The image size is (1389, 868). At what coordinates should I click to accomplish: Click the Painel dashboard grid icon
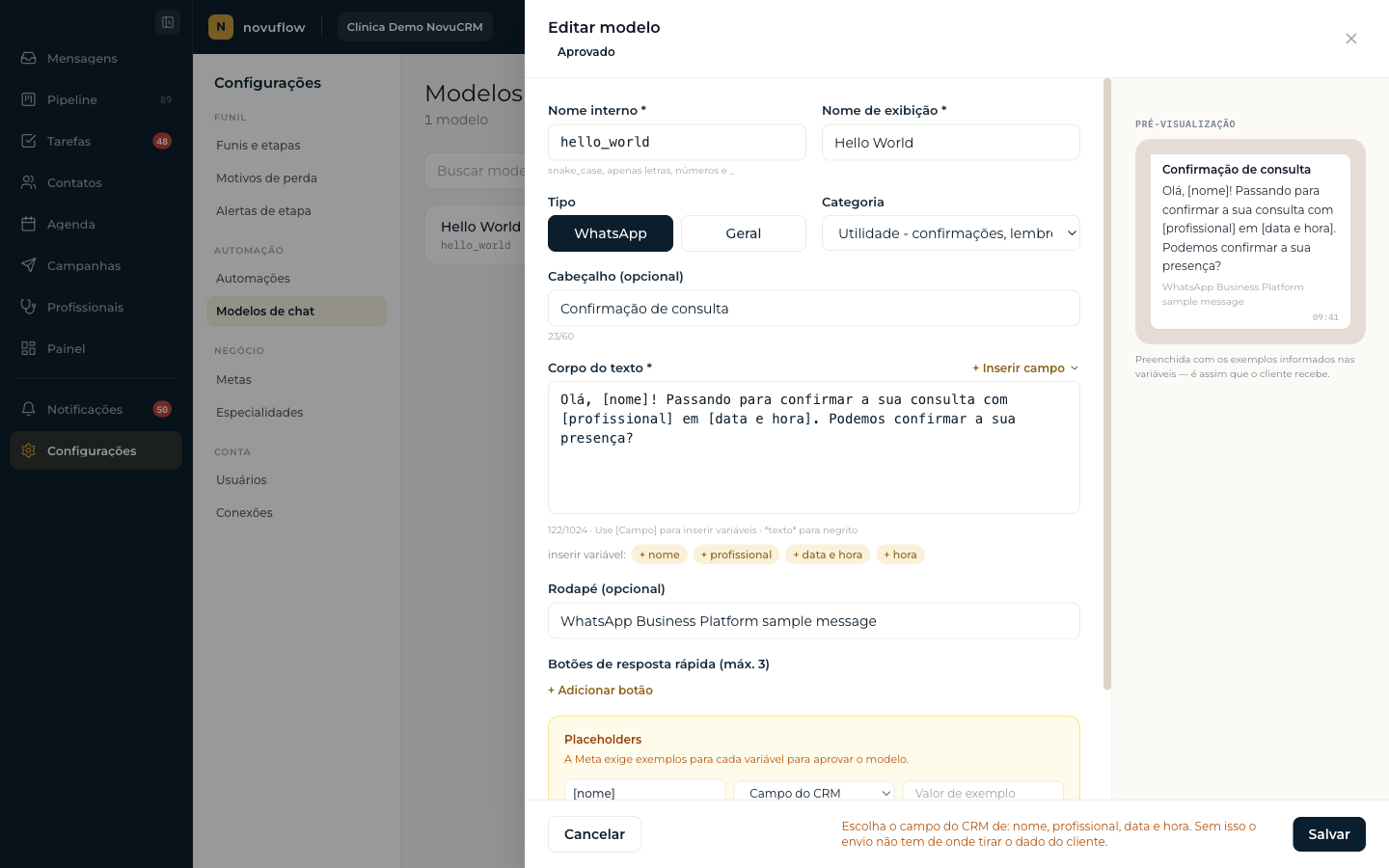[x=29, y=348]
